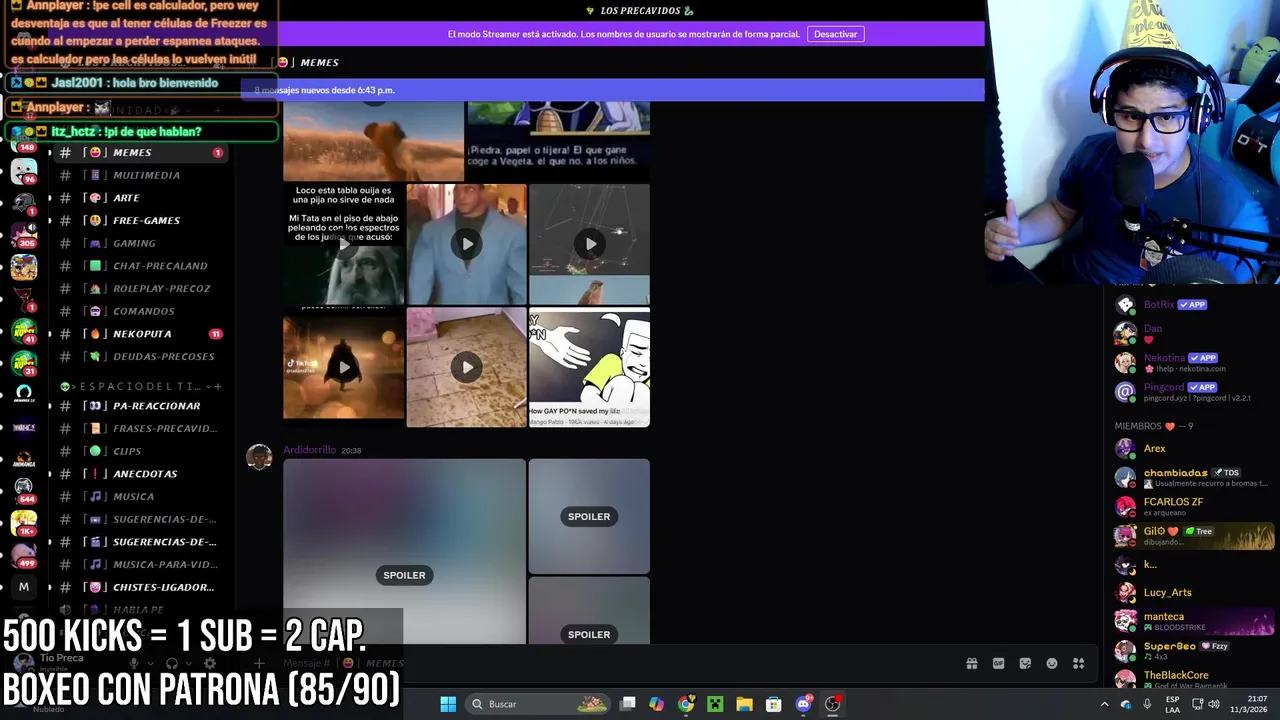Open the server icon with badge 499

pyautogui.click(x=24, y=555)
